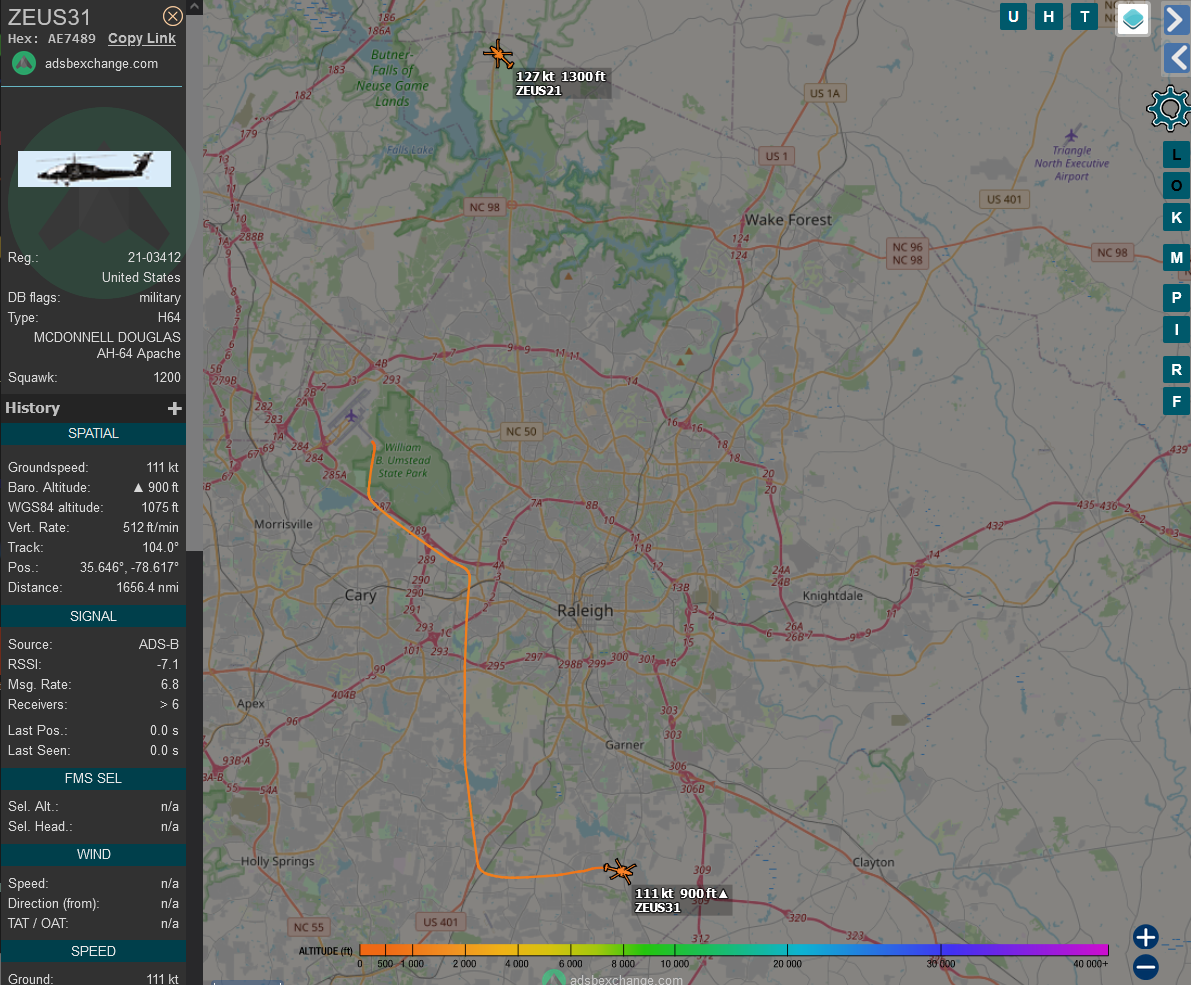The height and width of the screenshot is (985, 1191).
Task: Click the ZEUS31 map label
Action: tap(682, 901)
